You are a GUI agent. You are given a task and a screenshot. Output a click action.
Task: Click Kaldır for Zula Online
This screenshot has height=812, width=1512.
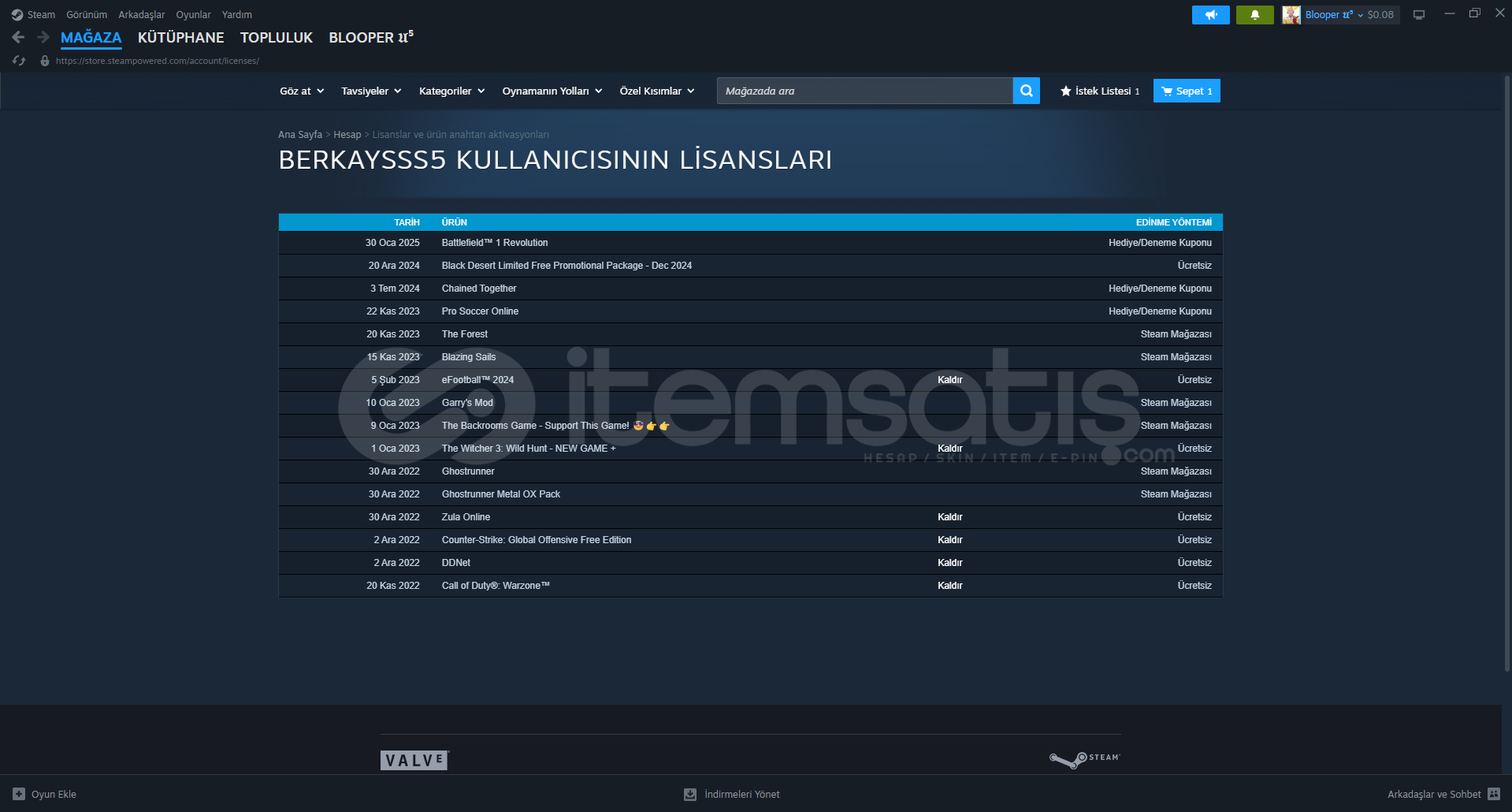(x=950, y=517)
